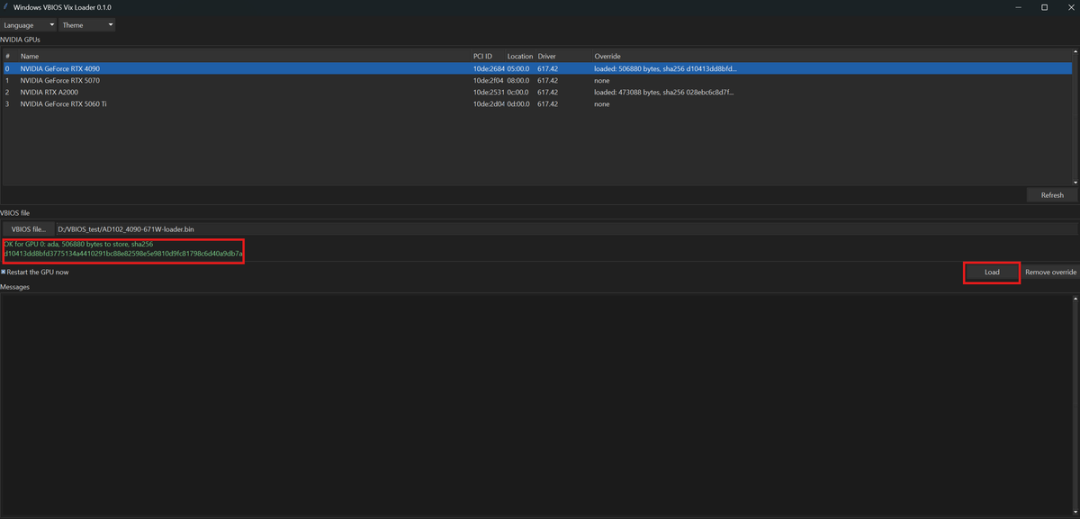
Task: Click the GPU list scrollbar down arrow
Action: (1076, 182)
